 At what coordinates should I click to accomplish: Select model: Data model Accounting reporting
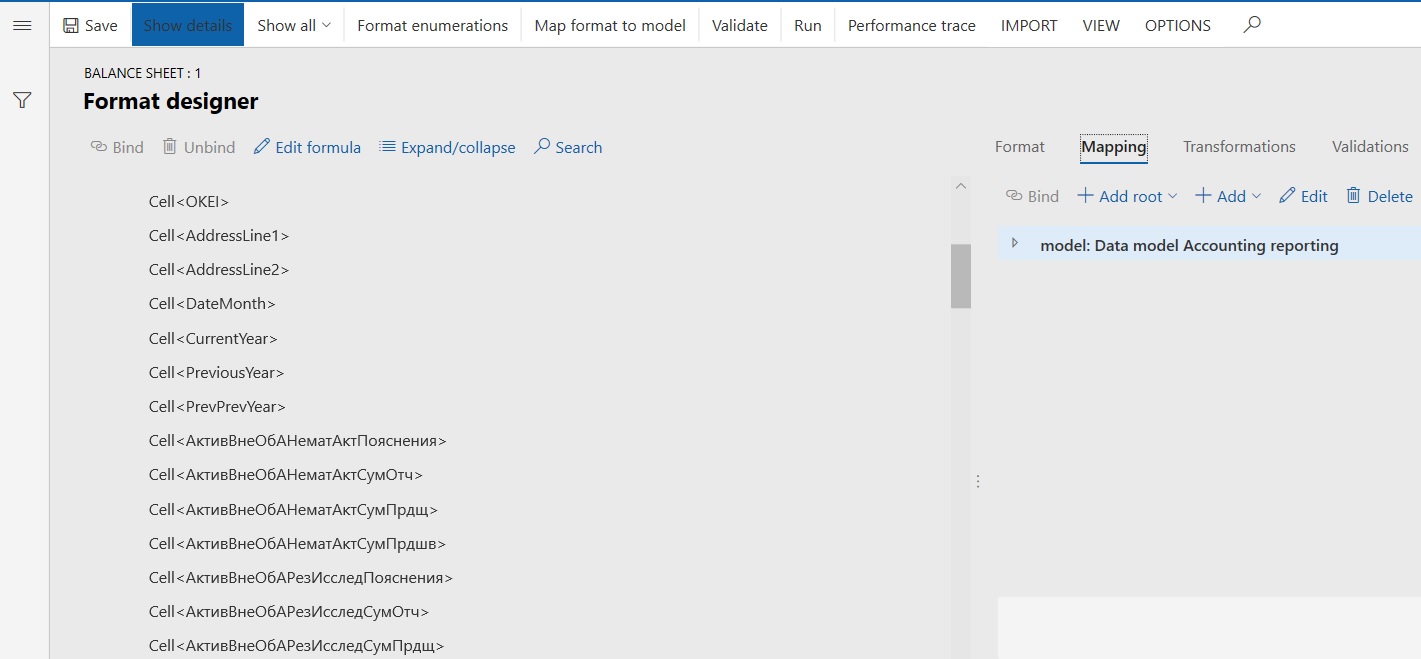[1189, 245]
